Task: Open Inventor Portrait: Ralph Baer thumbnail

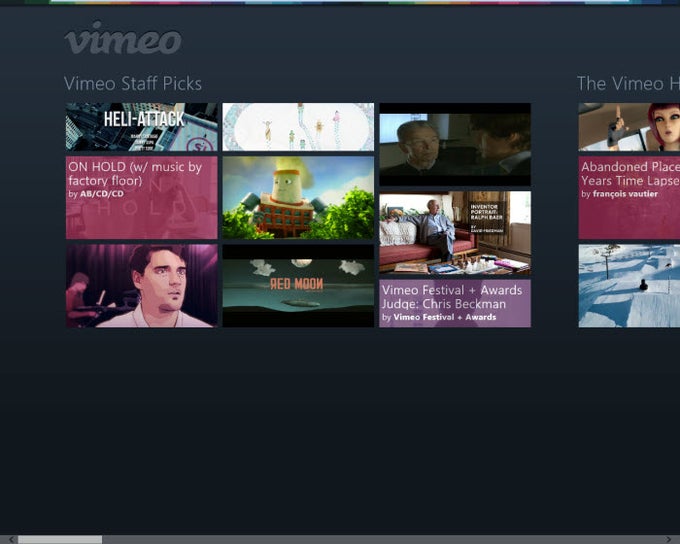Action: pyautogui.click(x=455, y=233)
